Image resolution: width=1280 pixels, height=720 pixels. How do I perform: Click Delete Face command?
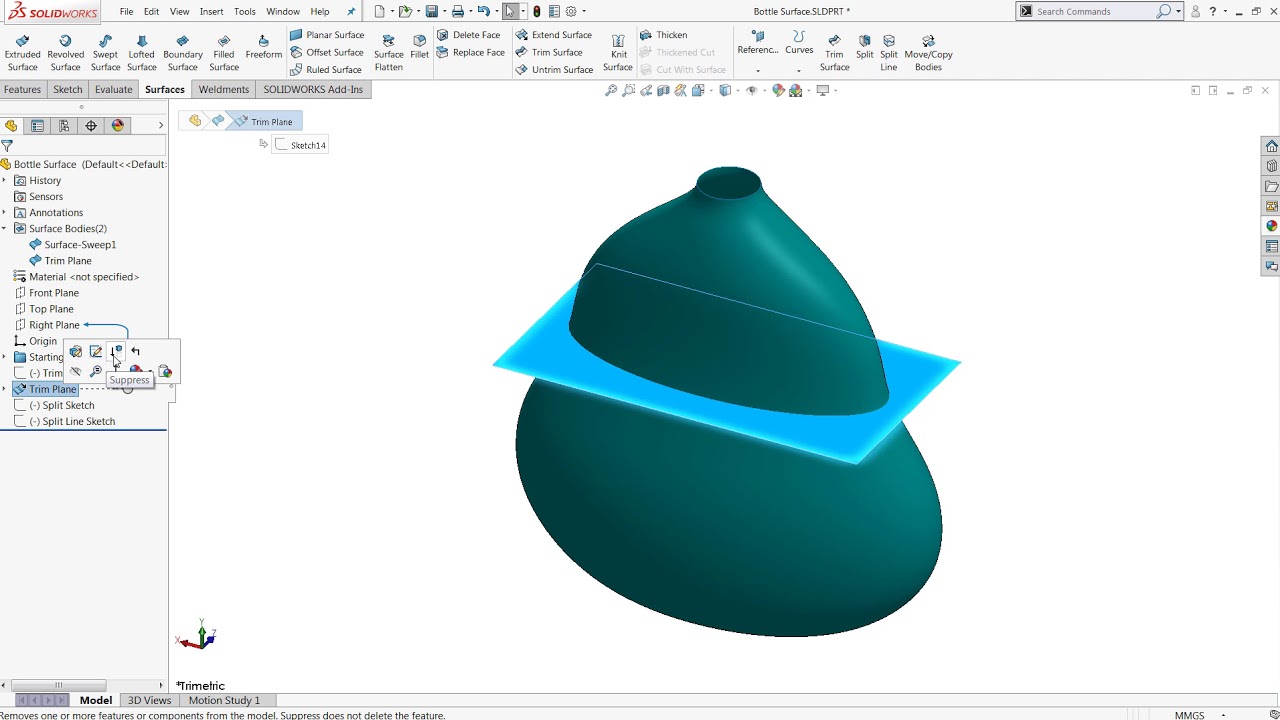point(468,35)
